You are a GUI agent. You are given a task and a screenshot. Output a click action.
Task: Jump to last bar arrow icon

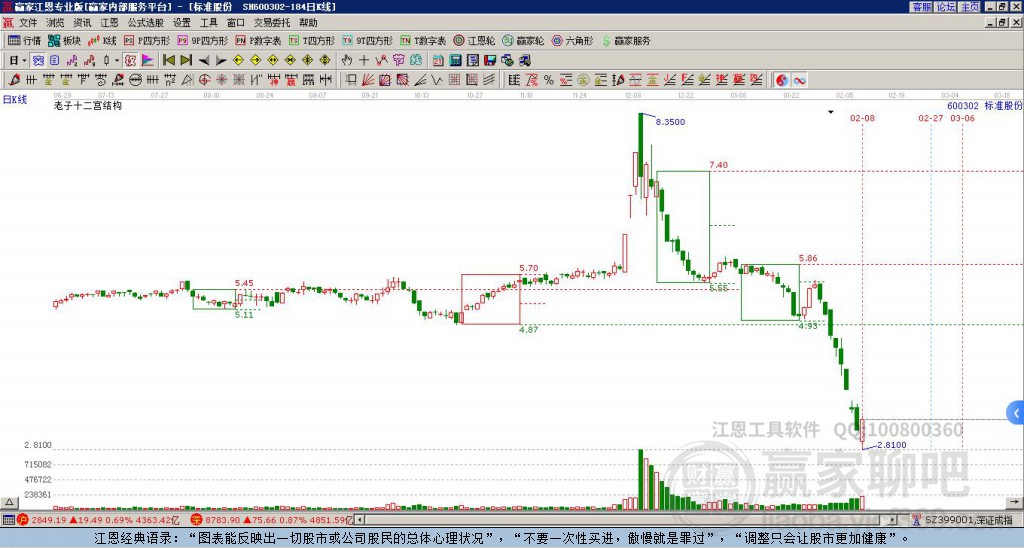(186, 60)
